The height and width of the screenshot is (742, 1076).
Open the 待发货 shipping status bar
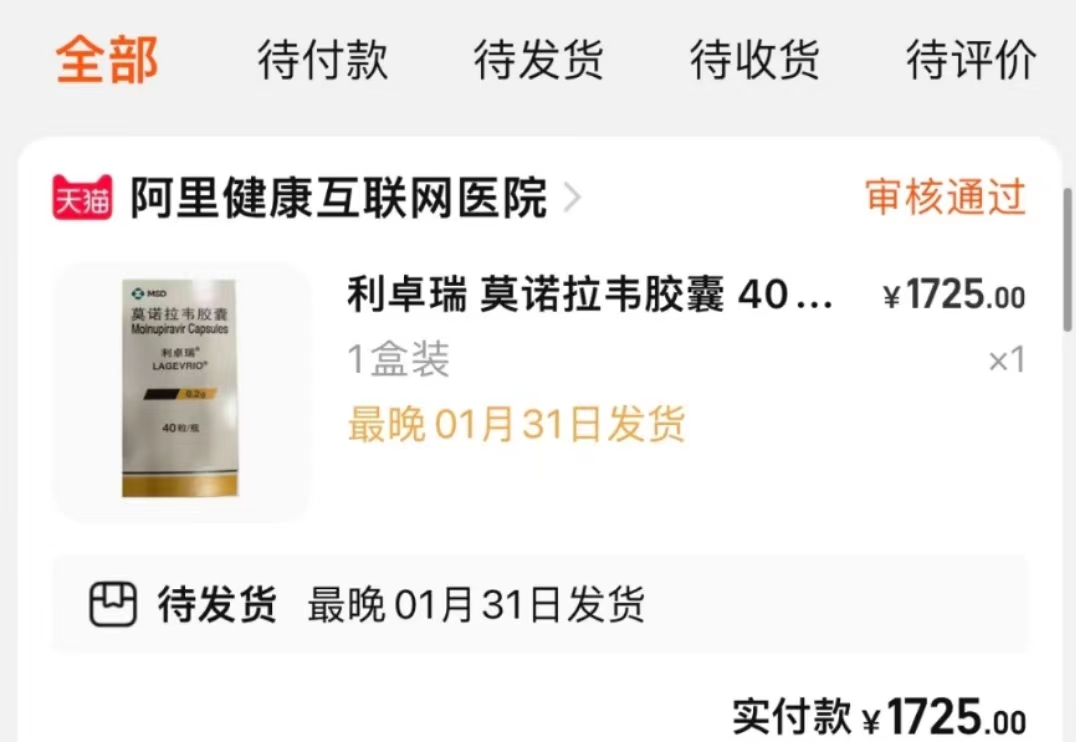click(x=539, y=604)
